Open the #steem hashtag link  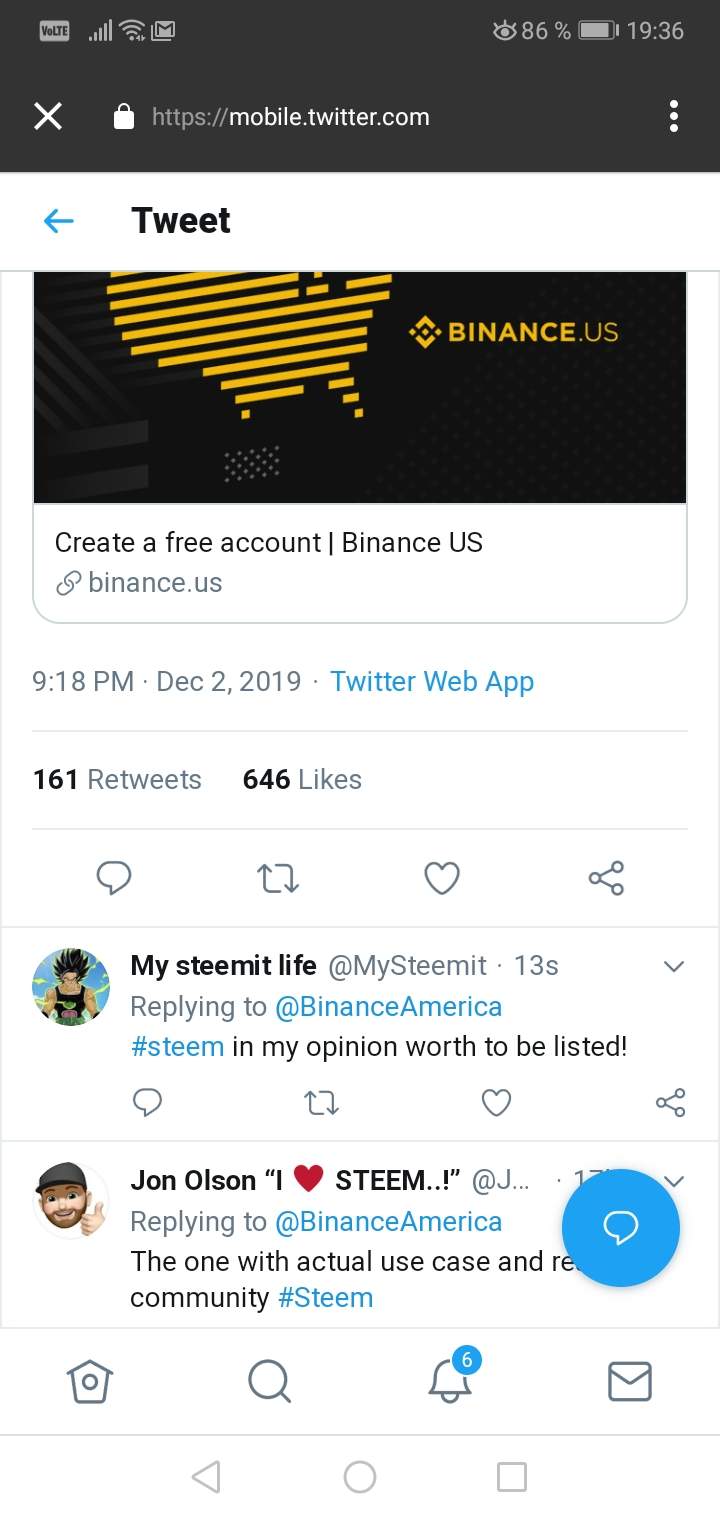tap(177, 1047)
